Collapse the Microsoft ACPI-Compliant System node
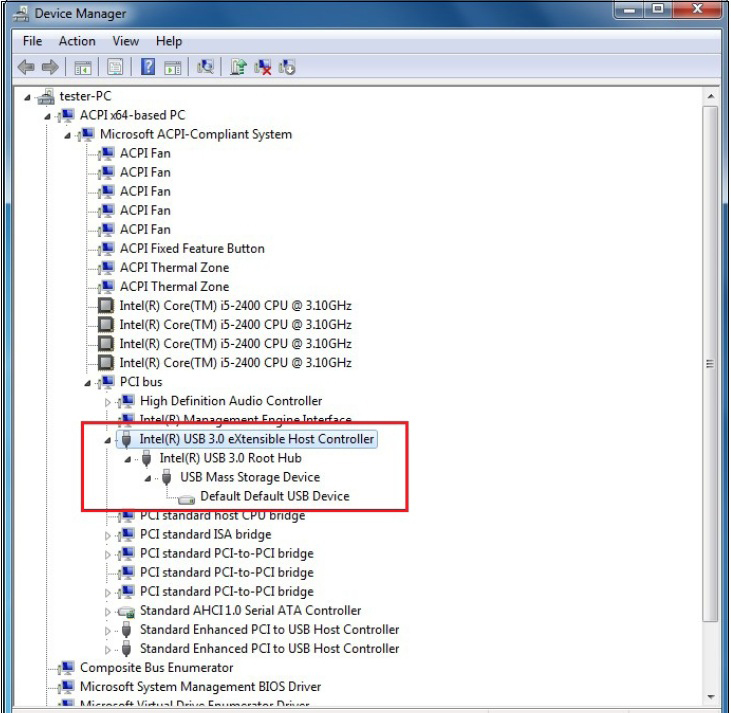The height and width of the screenshot is (713, 731). 67,136
